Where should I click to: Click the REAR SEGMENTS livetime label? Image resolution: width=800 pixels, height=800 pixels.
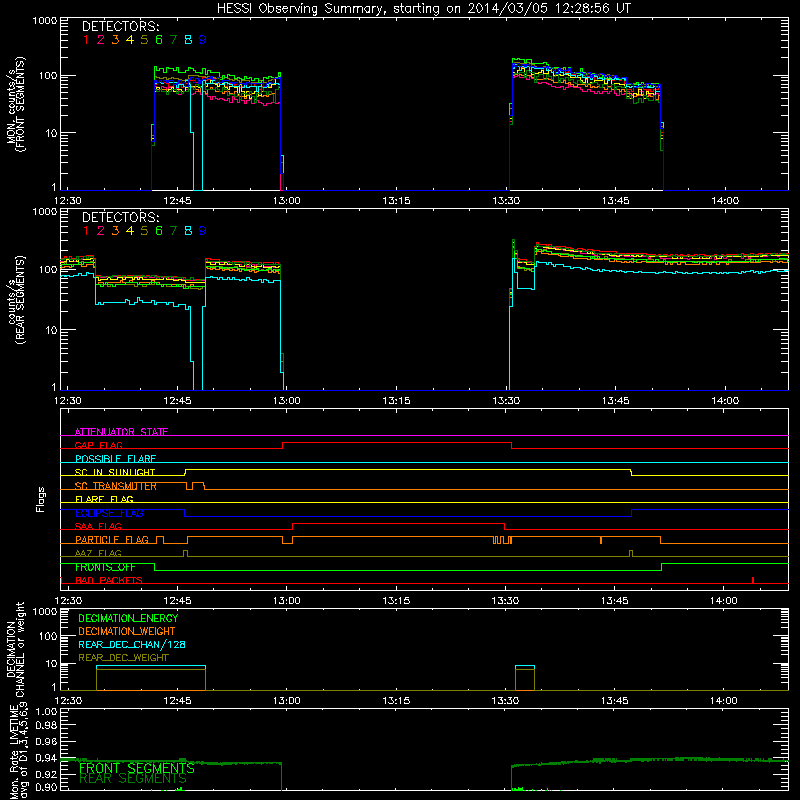(x=133, y=779)
